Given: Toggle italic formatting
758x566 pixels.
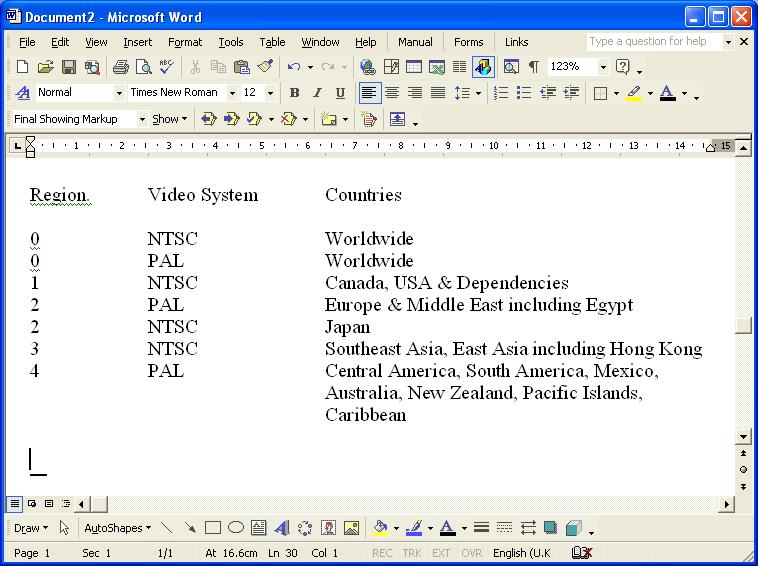Looking at the screenshot, I should pyautogui.click(x=317, y=92).
